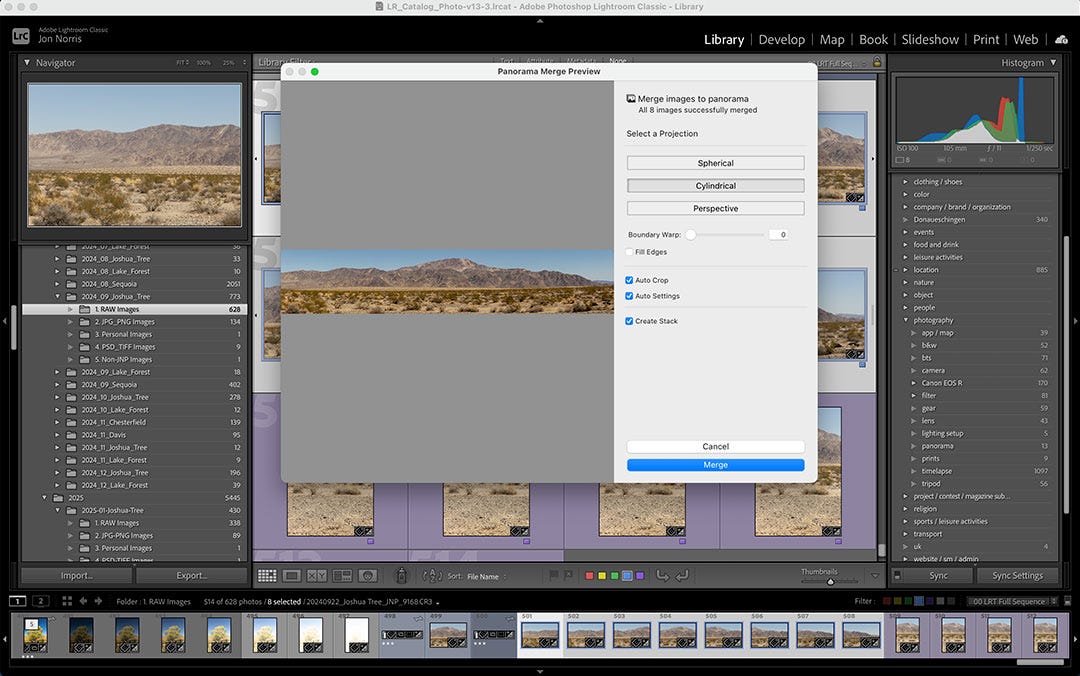Disable the Create Stack checkbox
This screenshot has width=1080, height=676.
629,321
